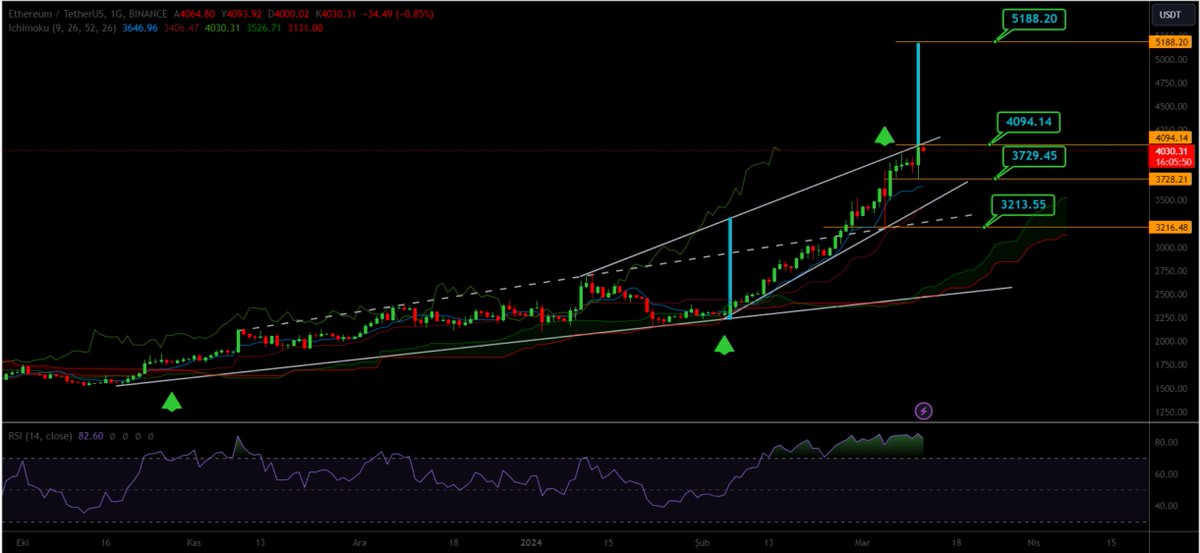Click the close price value K4030.31

coord(336,14)
